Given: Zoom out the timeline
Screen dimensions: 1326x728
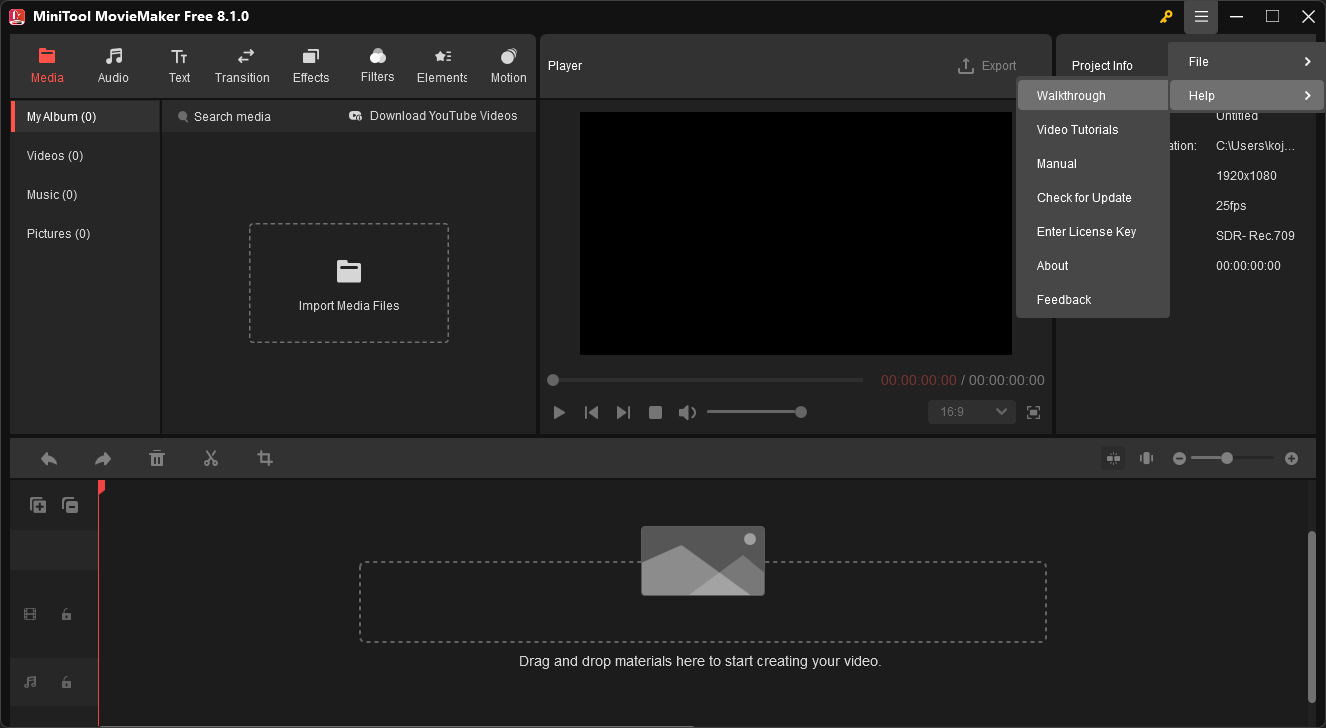Looking at the screenshot, I should coord(1179,458).
